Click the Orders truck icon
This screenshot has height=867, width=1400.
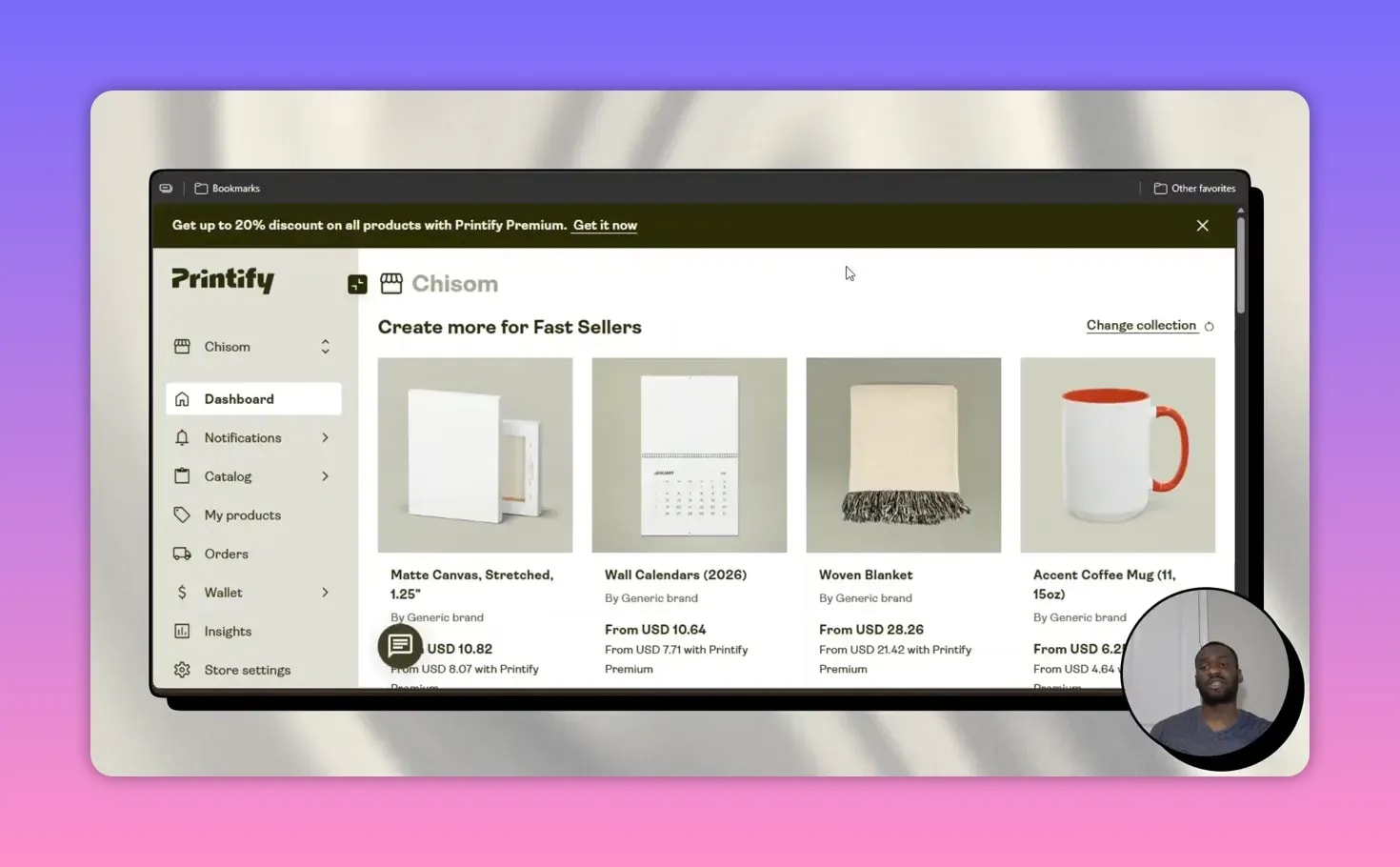182,554
